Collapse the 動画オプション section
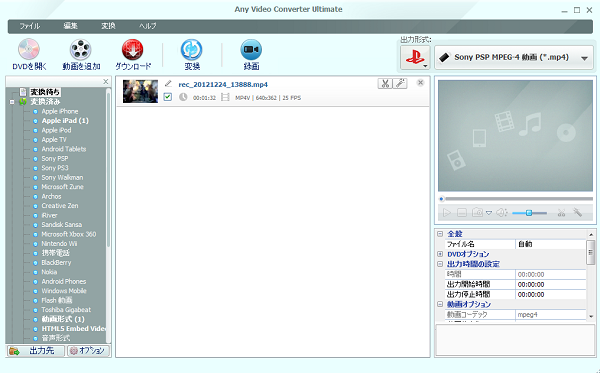Image resolution: width=600 pixels, height=373 pixels. [440, 304]
